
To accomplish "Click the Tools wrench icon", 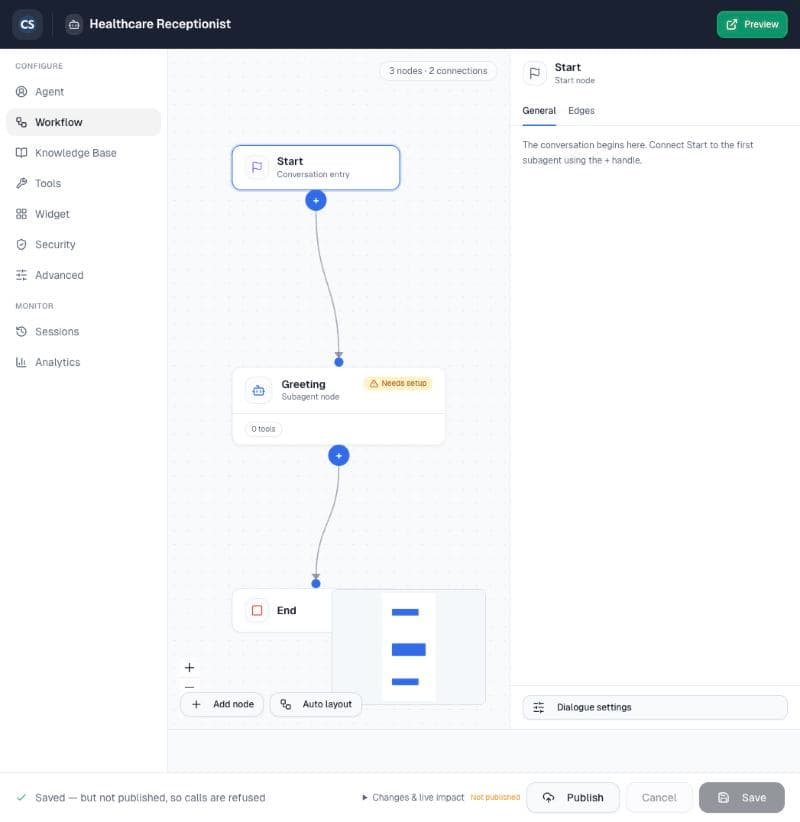I will [x=21, y=183].
